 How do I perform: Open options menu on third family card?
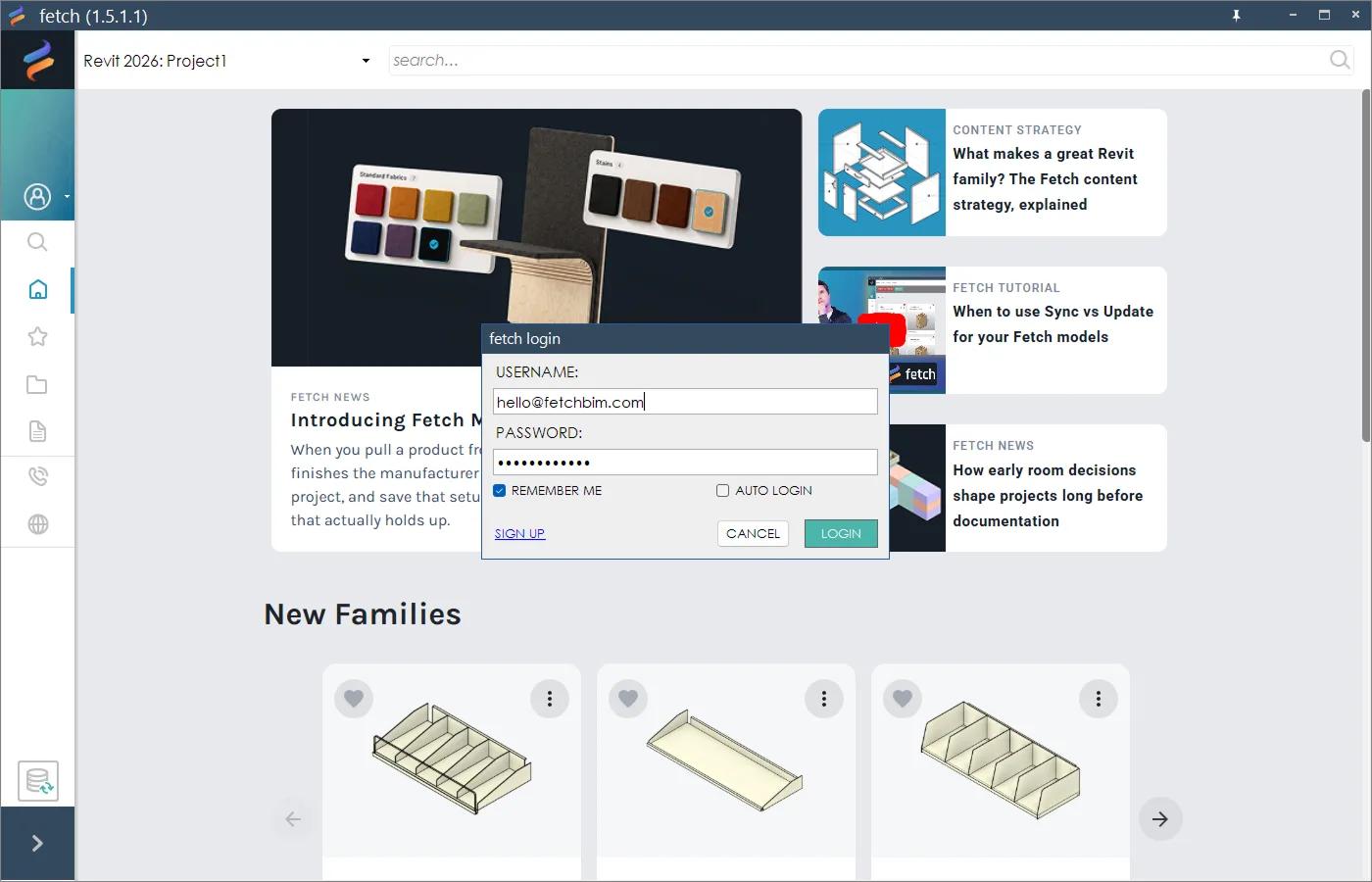click(x=1099, y=699)
